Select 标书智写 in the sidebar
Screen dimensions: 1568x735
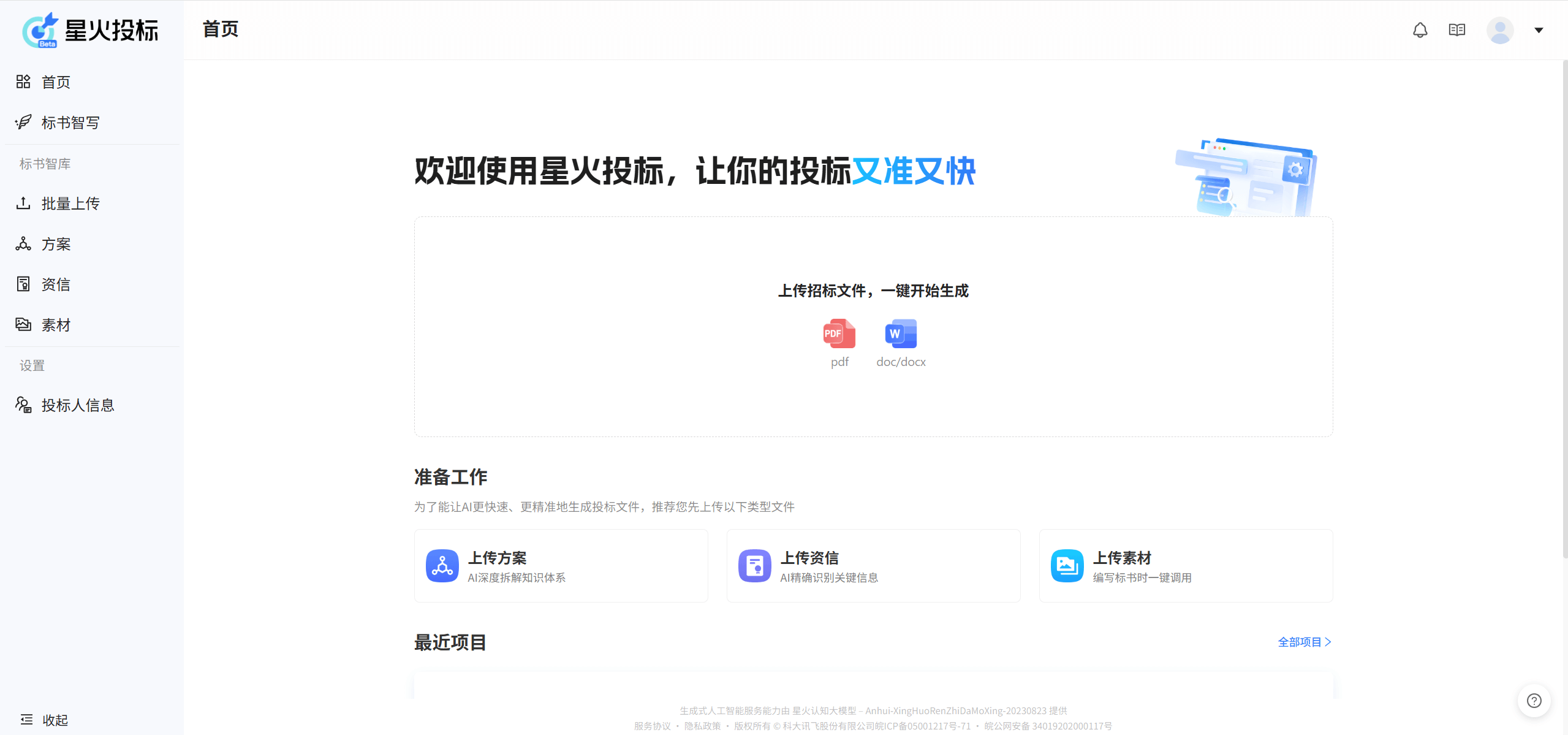(70, 122)
